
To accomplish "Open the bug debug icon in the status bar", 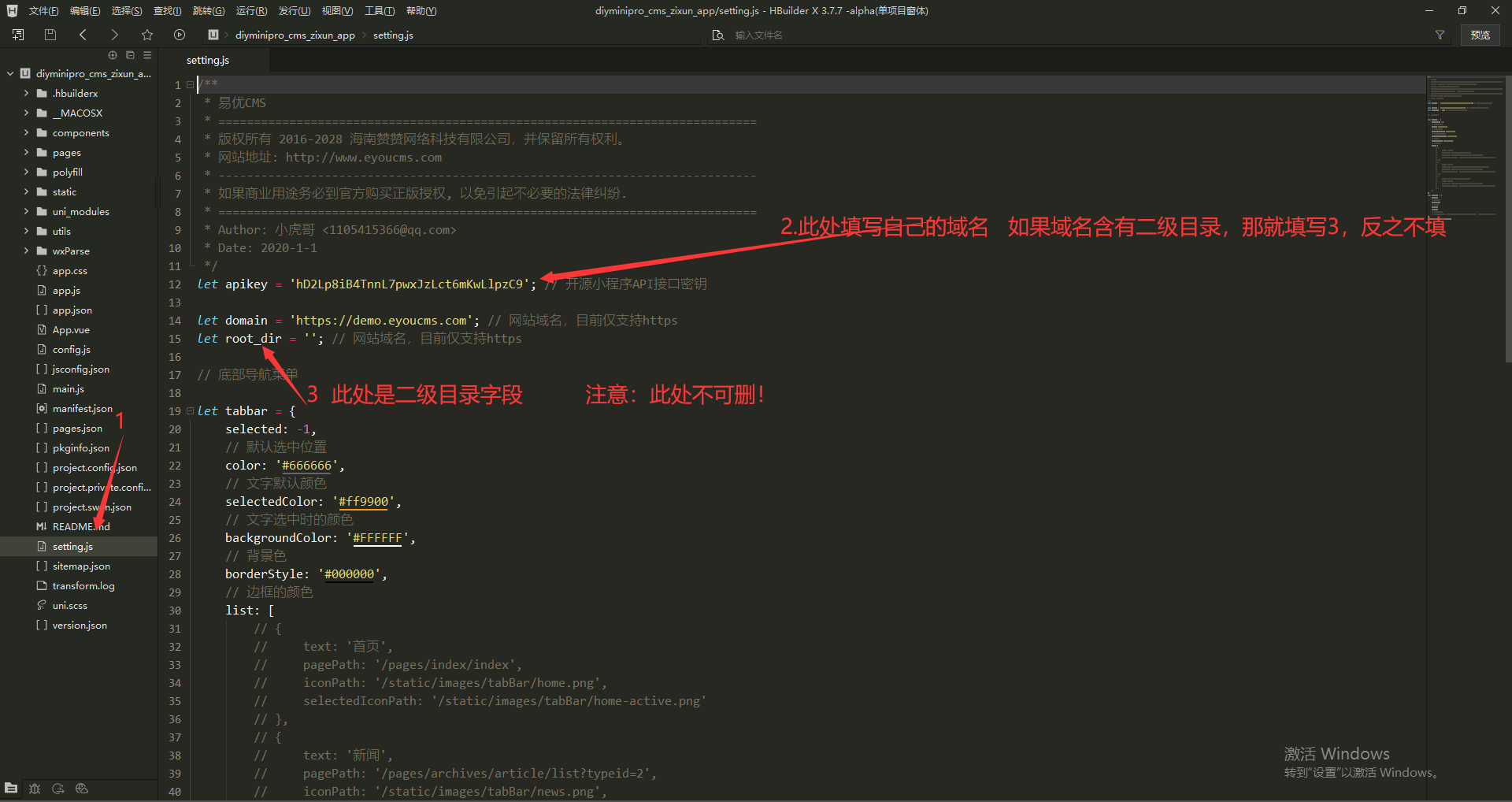I will 35,788.
